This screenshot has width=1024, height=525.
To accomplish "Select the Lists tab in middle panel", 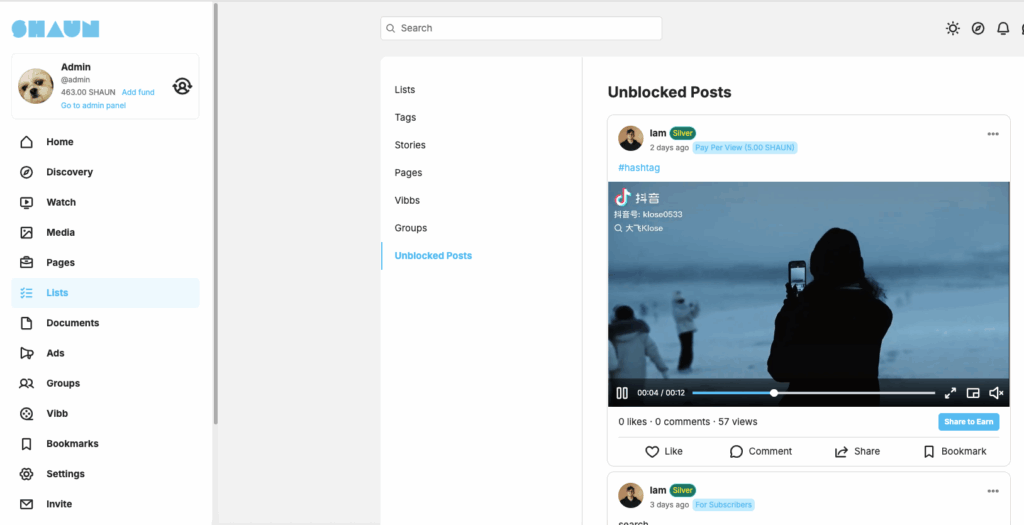I will click(x=481, y=89).
